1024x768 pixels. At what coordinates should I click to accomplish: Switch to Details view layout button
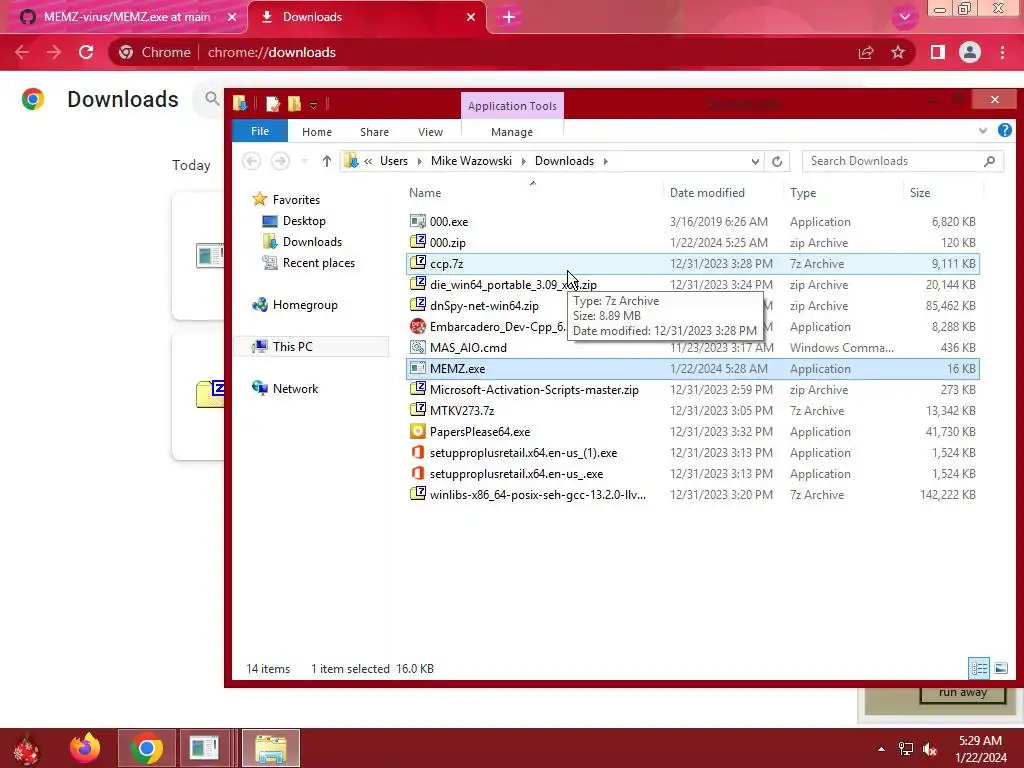click(979, 668)
